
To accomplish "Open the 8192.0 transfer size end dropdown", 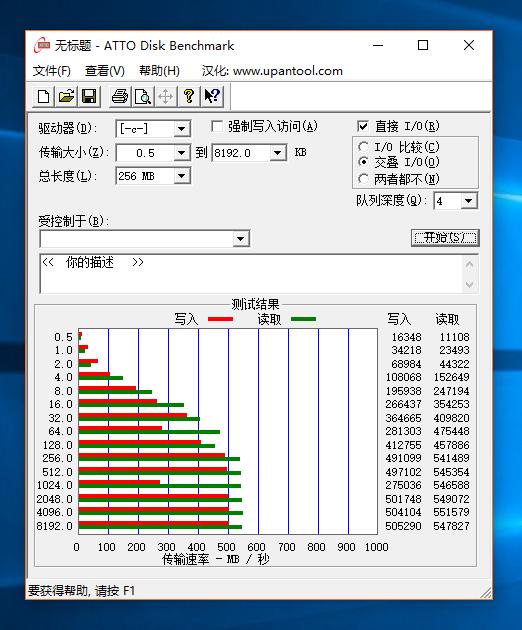I will [x=277, y=153].
